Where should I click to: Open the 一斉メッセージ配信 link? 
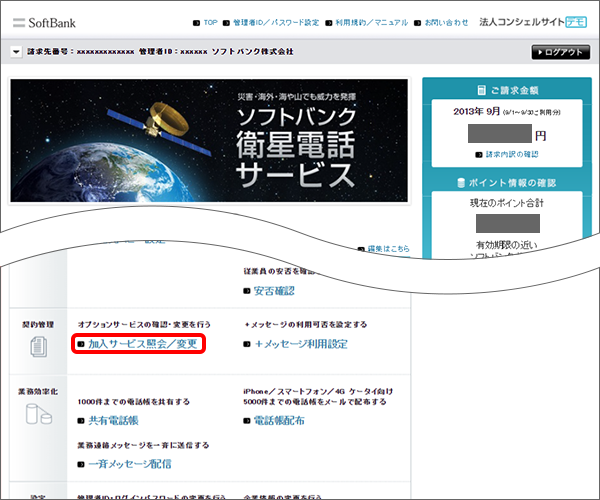129,464
